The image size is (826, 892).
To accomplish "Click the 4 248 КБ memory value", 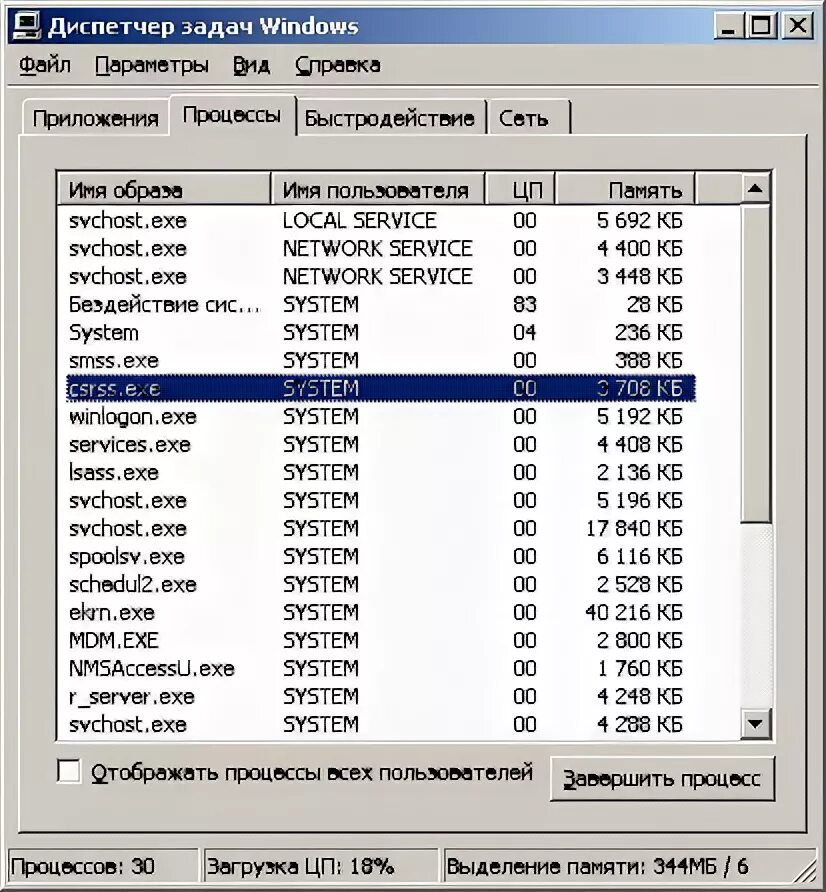I will 639,696.
